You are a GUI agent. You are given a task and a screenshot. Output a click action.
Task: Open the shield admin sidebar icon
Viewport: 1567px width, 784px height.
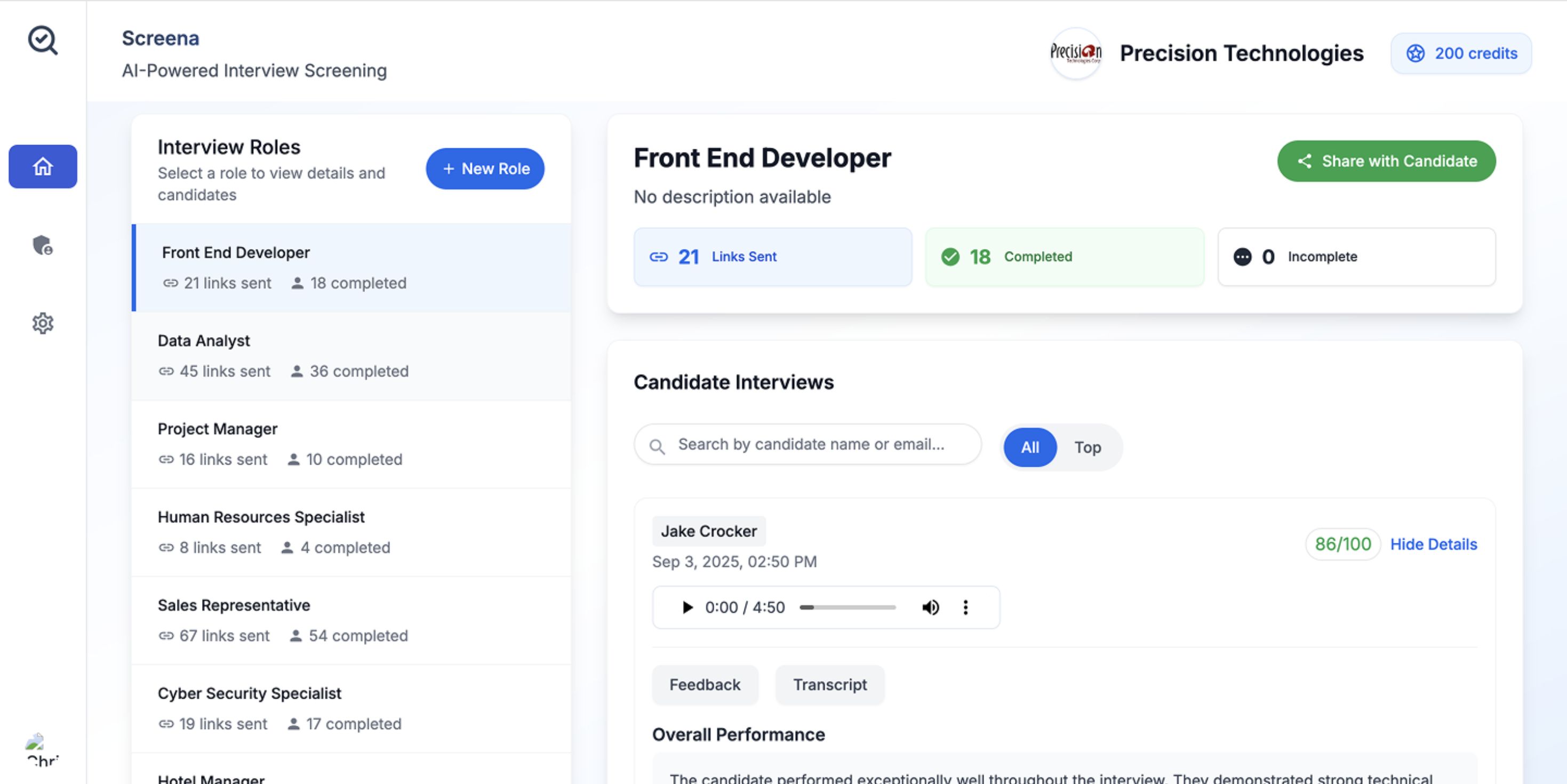pyautogui.click(x=43, y=245)
